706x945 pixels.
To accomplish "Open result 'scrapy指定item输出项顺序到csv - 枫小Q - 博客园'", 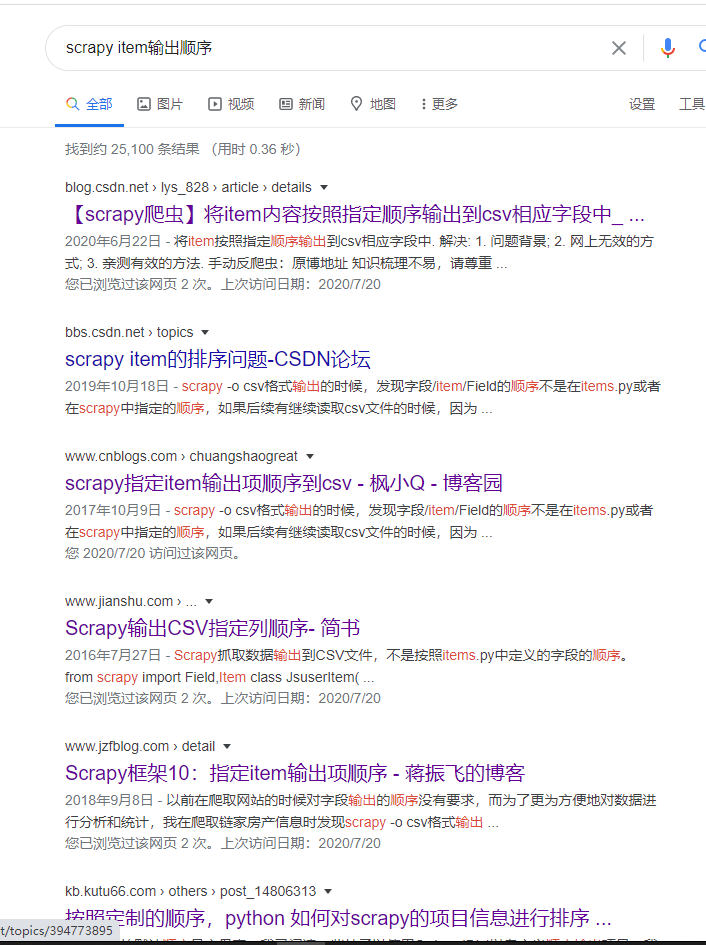I will click(x=283, y=483).
